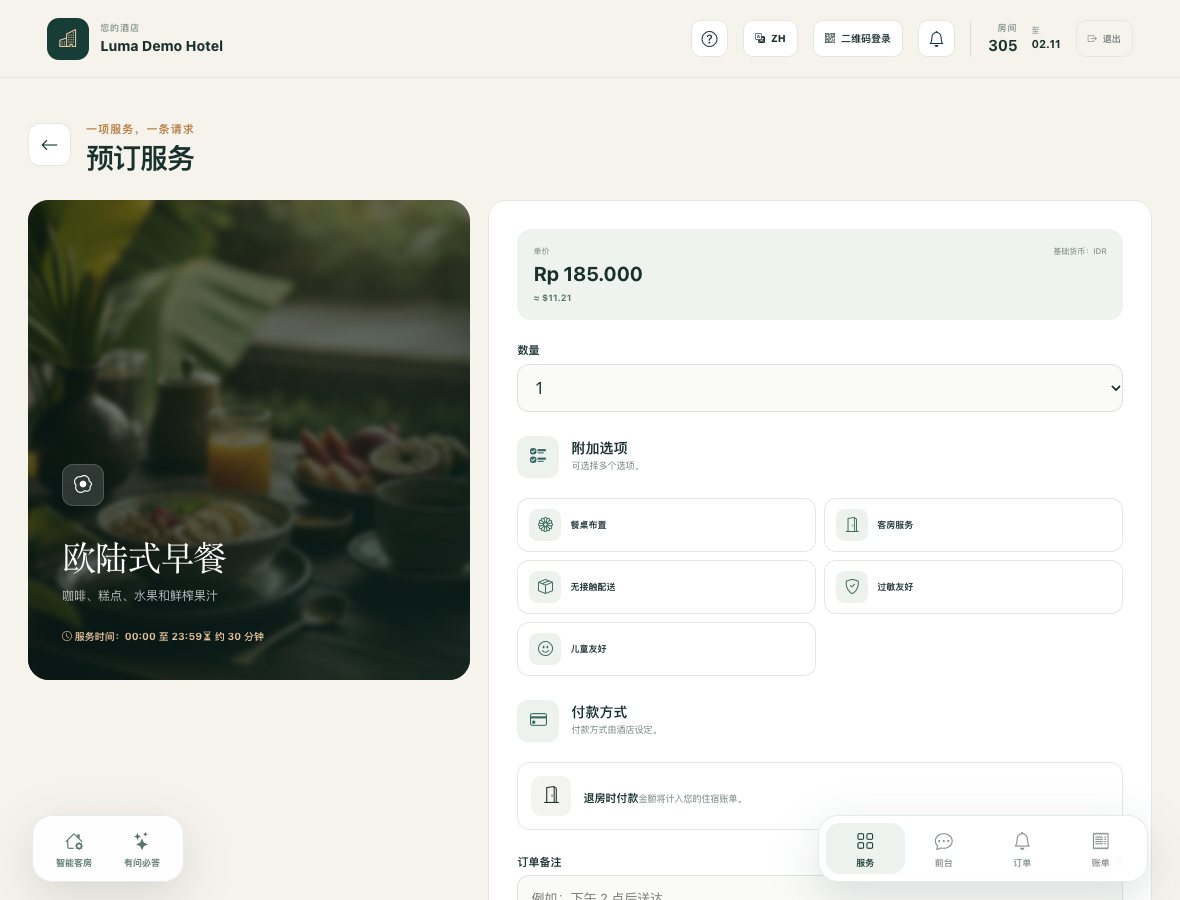Go back using the left arrow button
1180x900 pixels.
[50, 144]
